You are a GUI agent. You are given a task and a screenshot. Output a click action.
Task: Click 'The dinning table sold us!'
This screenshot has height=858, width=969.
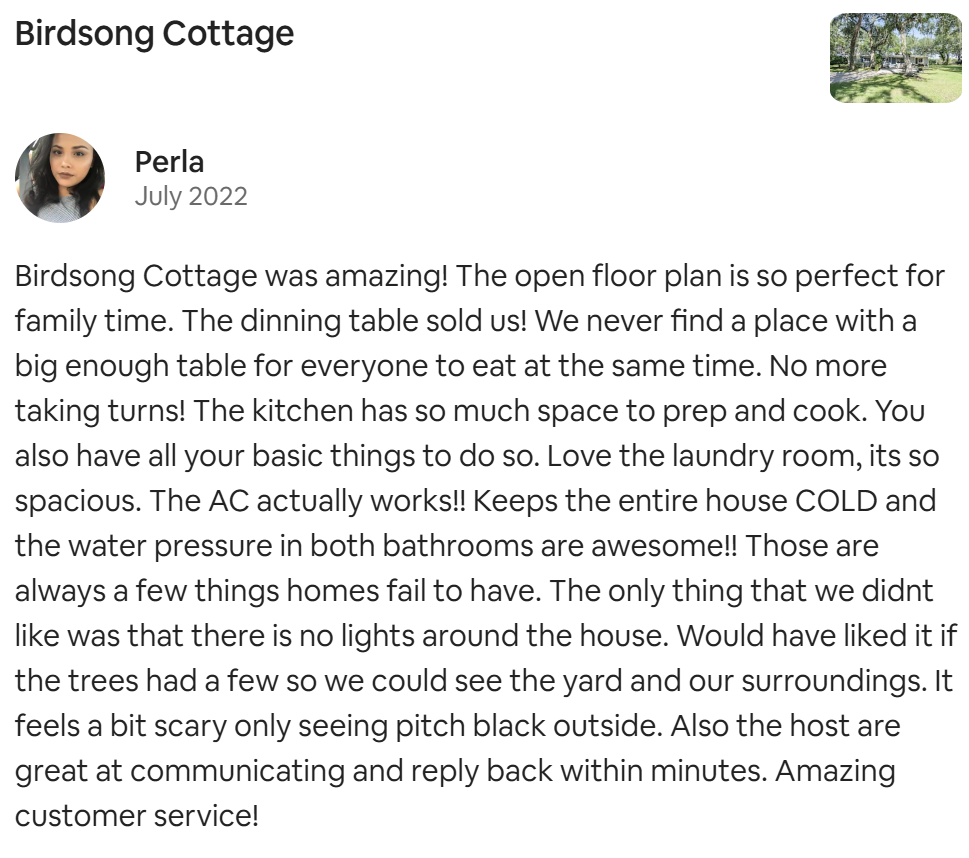tap(354, 321)
